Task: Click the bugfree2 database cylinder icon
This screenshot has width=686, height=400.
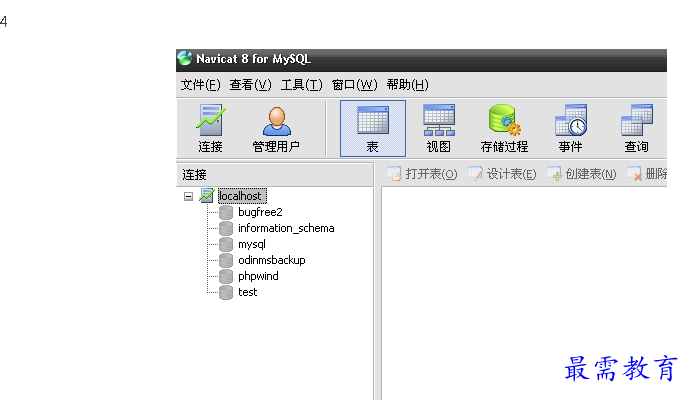Action: click(x=226, y=212)
